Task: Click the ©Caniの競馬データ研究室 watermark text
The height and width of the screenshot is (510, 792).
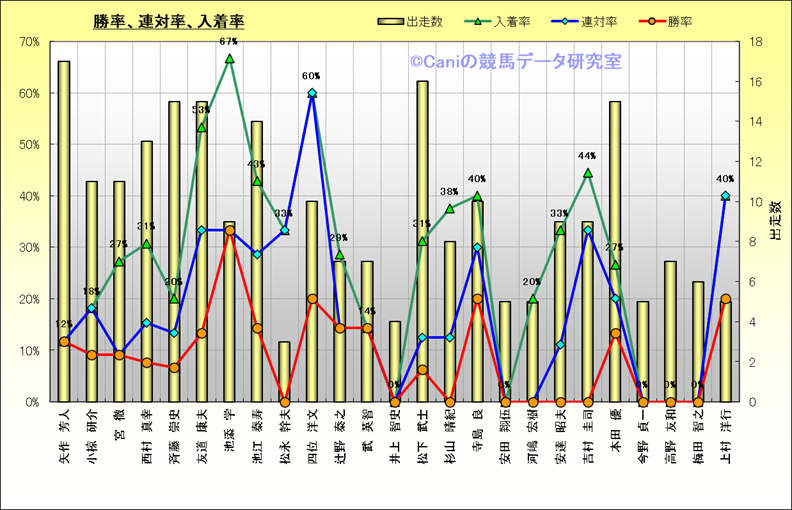Action: [x=515, y=62]
